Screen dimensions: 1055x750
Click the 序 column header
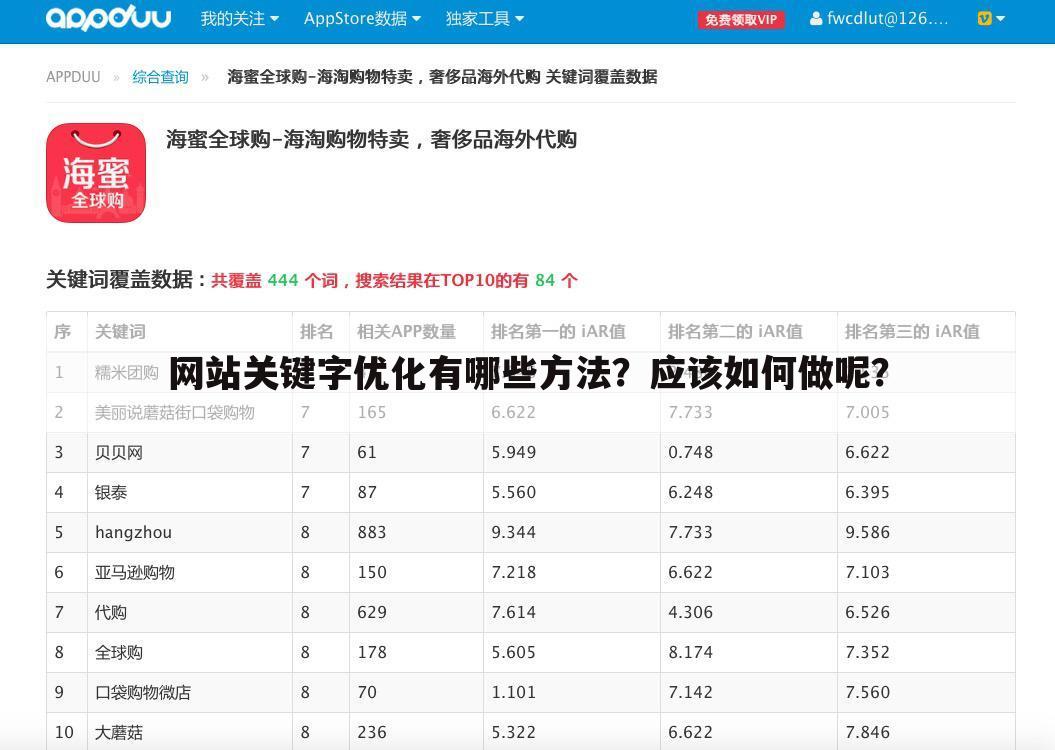63,332
